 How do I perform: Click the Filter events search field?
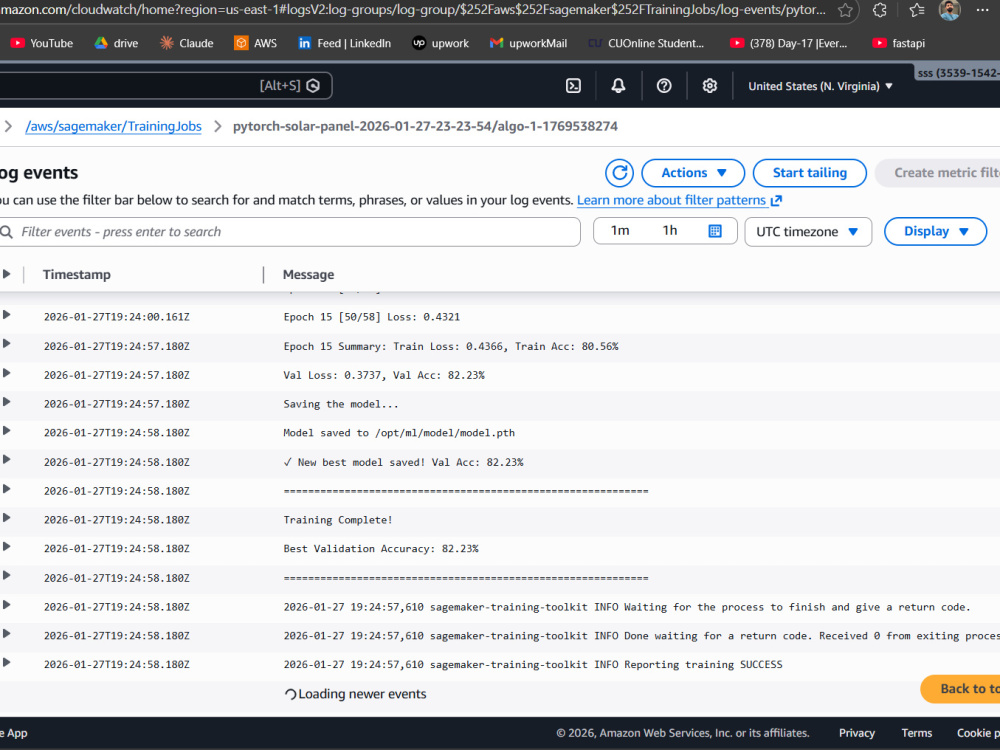pos(290,232)
